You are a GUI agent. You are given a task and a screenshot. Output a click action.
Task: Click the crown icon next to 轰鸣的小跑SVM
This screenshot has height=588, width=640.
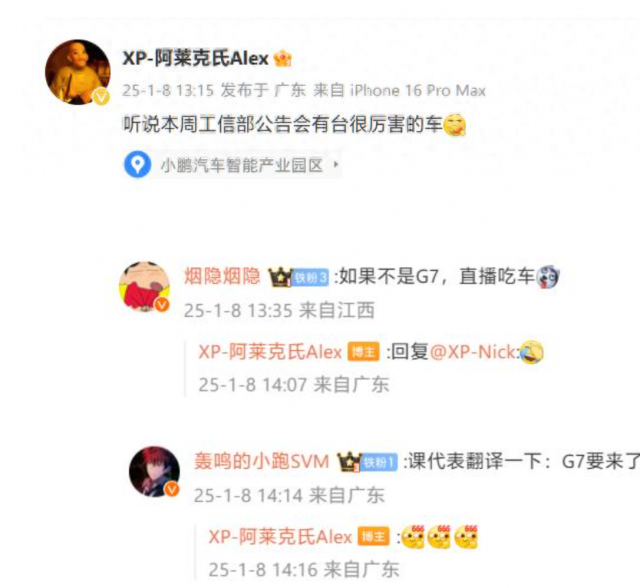[350, 462]
